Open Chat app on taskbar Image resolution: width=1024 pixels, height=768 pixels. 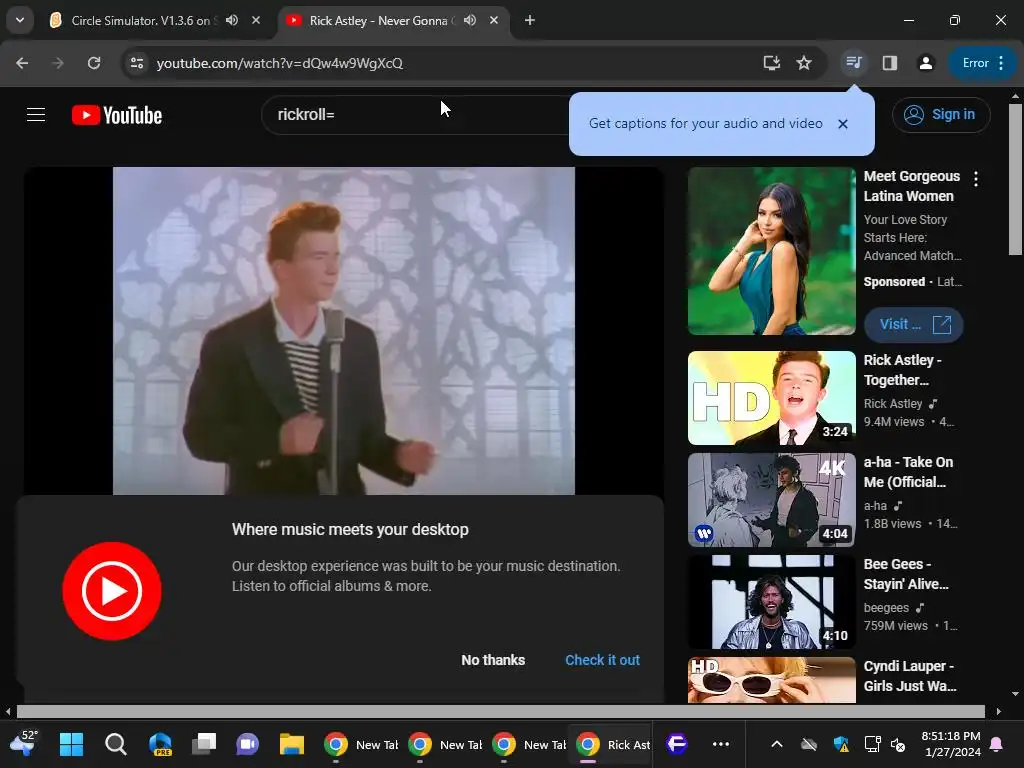(x=248, y=744)
